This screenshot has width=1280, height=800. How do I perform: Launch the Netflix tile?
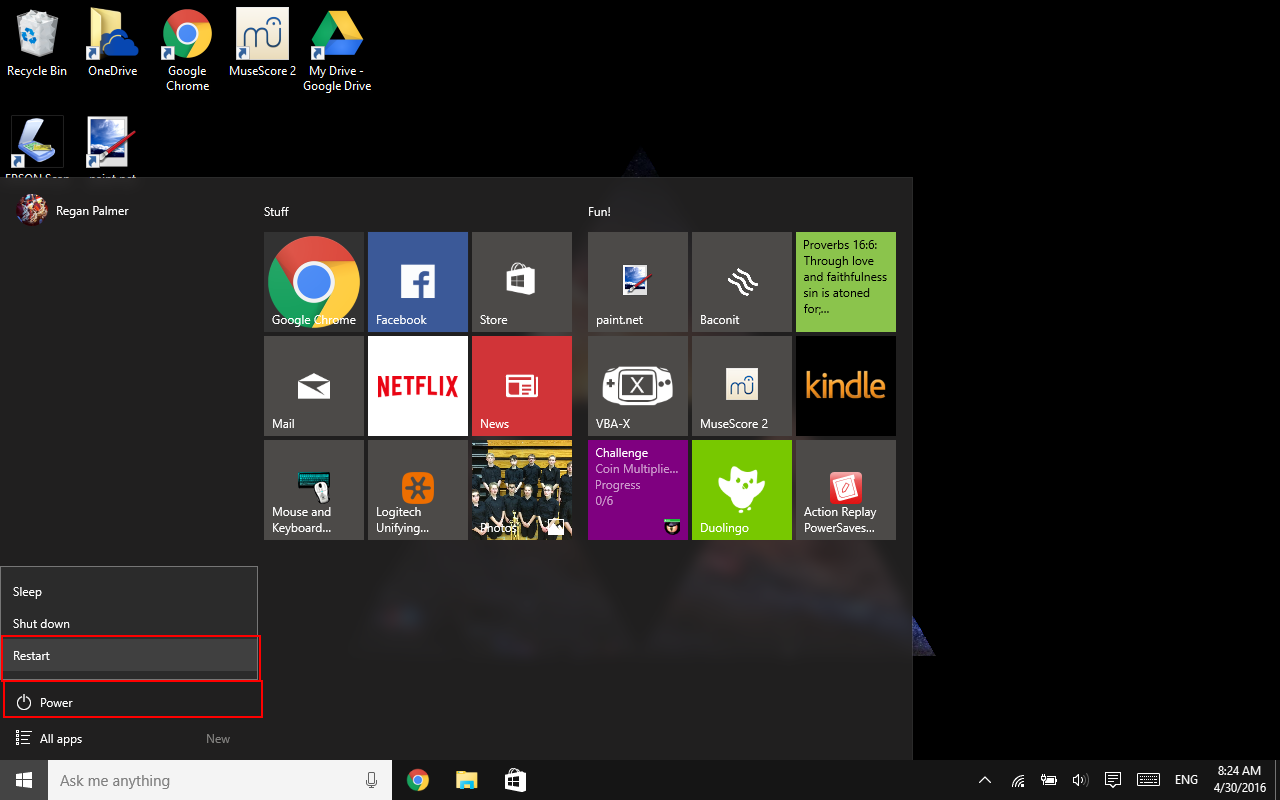tap(418, 386)
